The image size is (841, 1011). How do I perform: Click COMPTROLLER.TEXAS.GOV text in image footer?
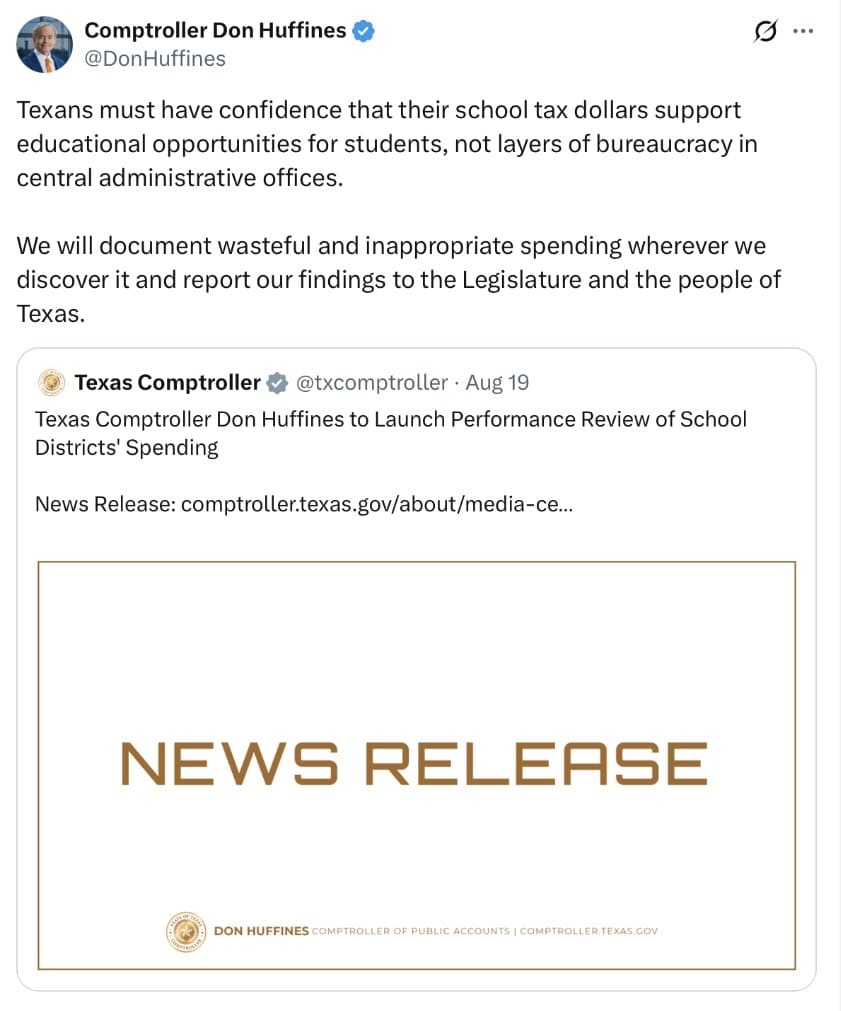(589, 931)
